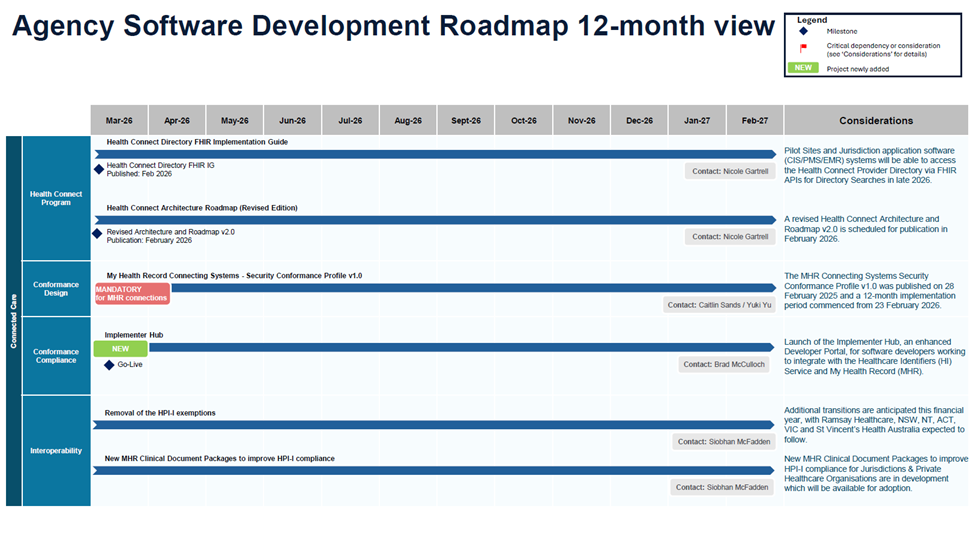Click the 'Project newly added' legend label
976x548 pixels.
pos(857,69)
